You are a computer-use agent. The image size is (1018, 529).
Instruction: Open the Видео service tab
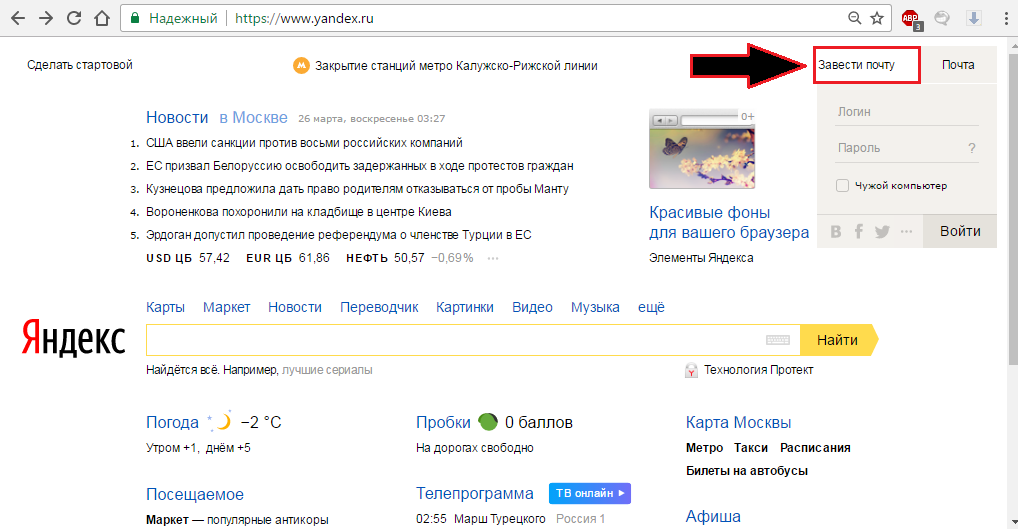[532, 307]
